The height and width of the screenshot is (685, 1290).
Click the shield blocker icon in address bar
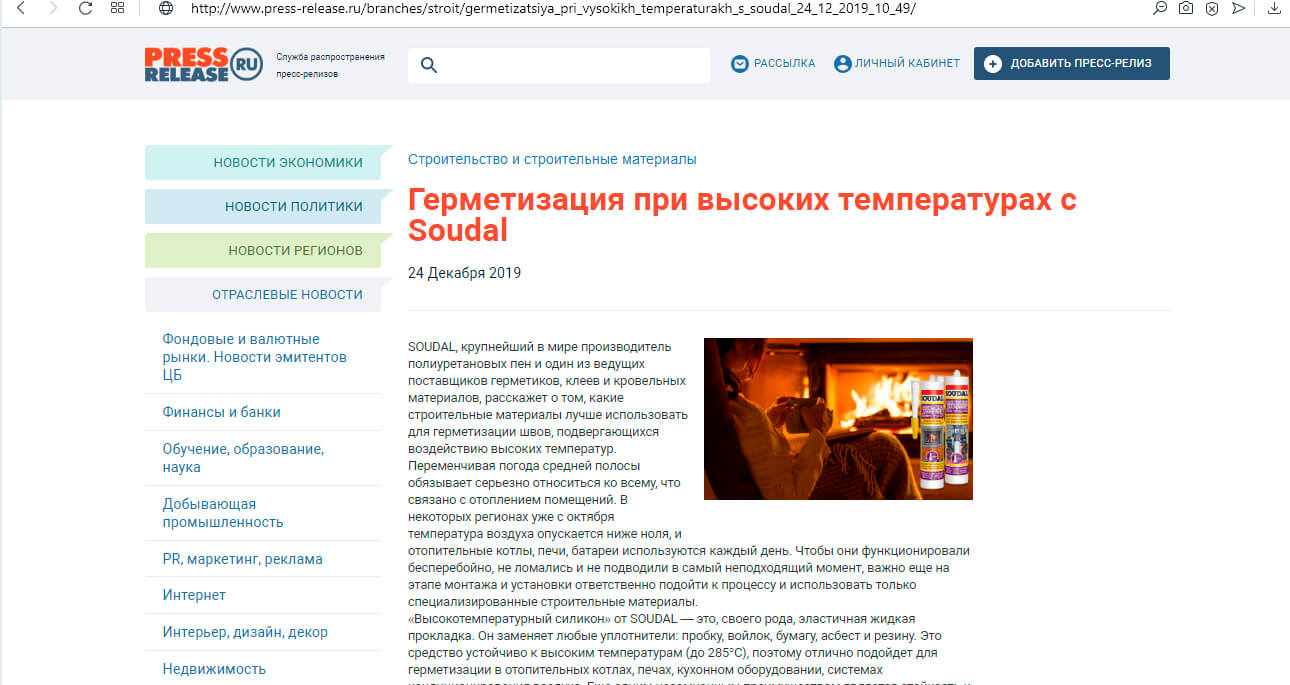click(x=1212, y=8)
